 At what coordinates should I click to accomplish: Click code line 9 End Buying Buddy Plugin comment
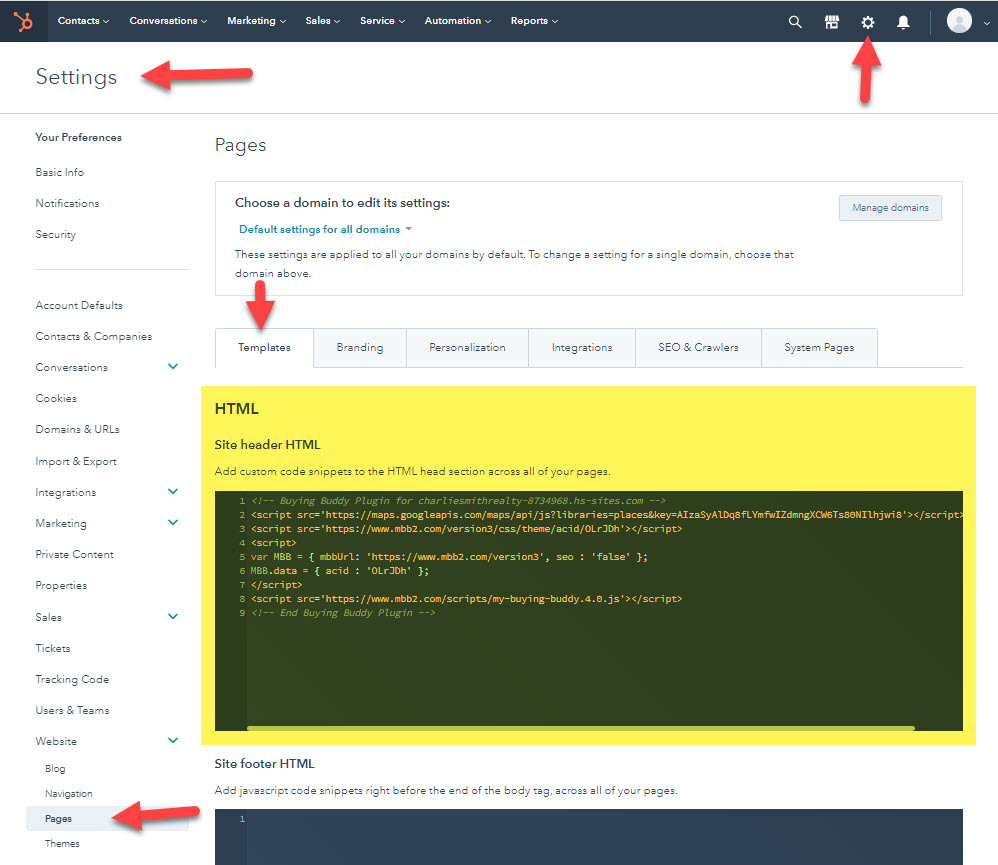click(343, 613)
